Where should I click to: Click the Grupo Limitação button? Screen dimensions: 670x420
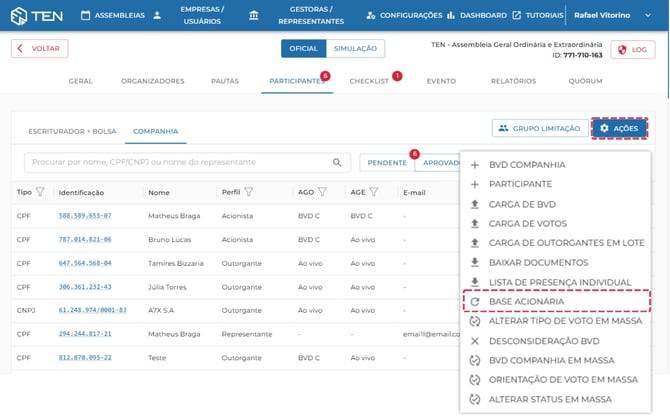(x=538, y=128)
